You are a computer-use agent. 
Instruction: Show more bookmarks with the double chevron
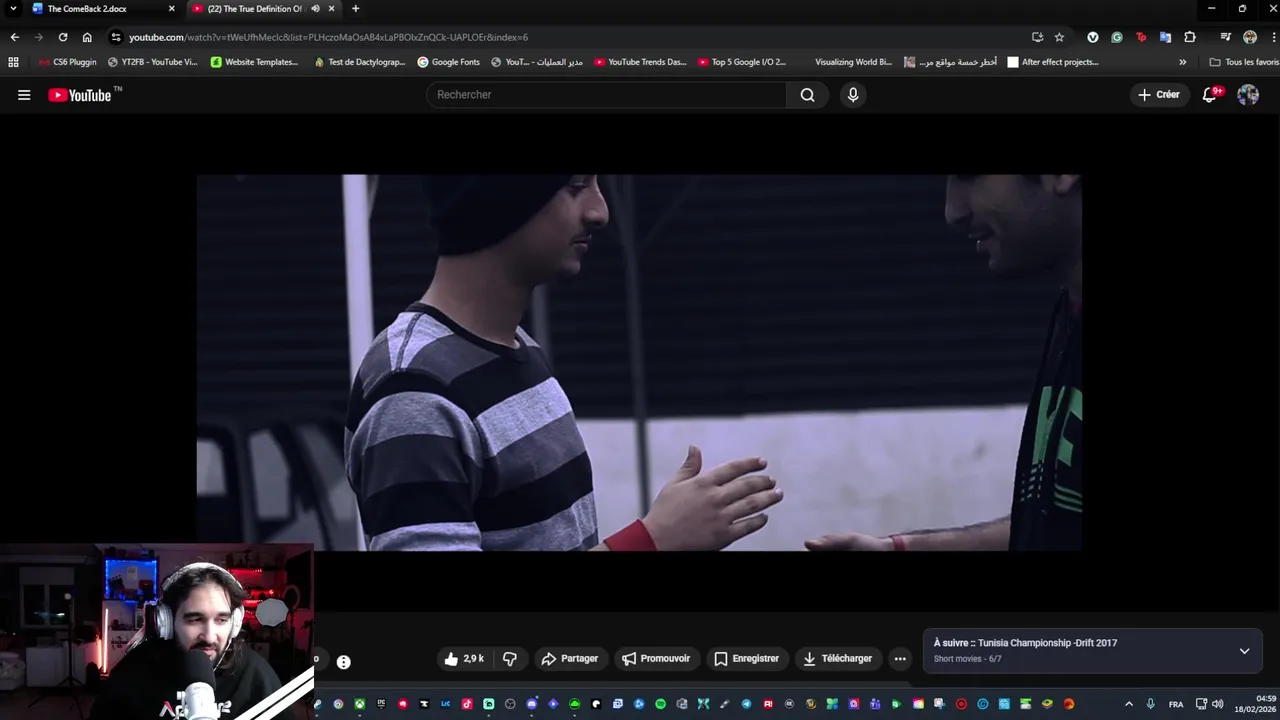click(1182, 62)
